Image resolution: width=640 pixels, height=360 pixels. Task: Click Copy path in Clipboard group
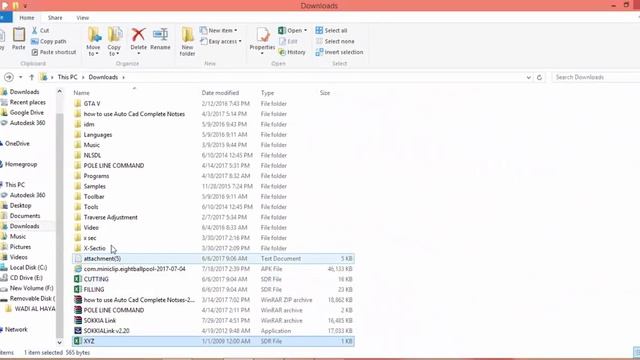tap(49, 41)
